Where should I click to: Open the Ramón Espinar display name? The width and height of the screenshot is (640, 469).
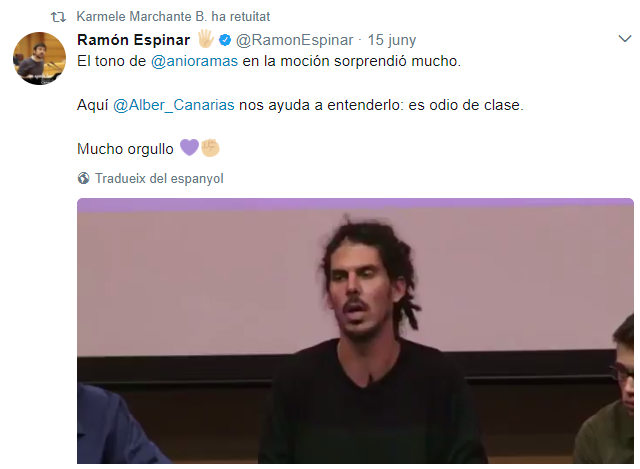133,40
